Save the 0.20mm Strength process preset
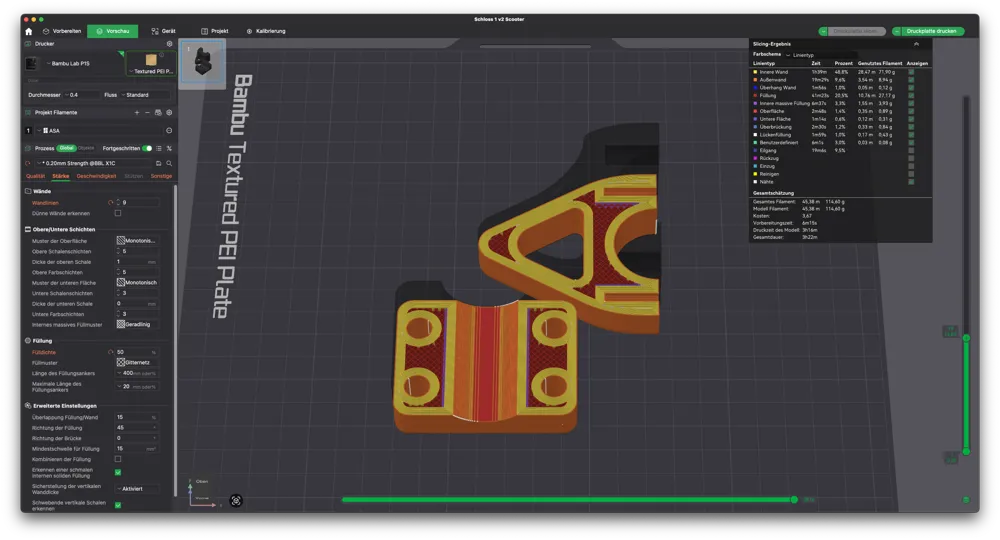This screenshot has width=1000, height=540. pos(159,163)
